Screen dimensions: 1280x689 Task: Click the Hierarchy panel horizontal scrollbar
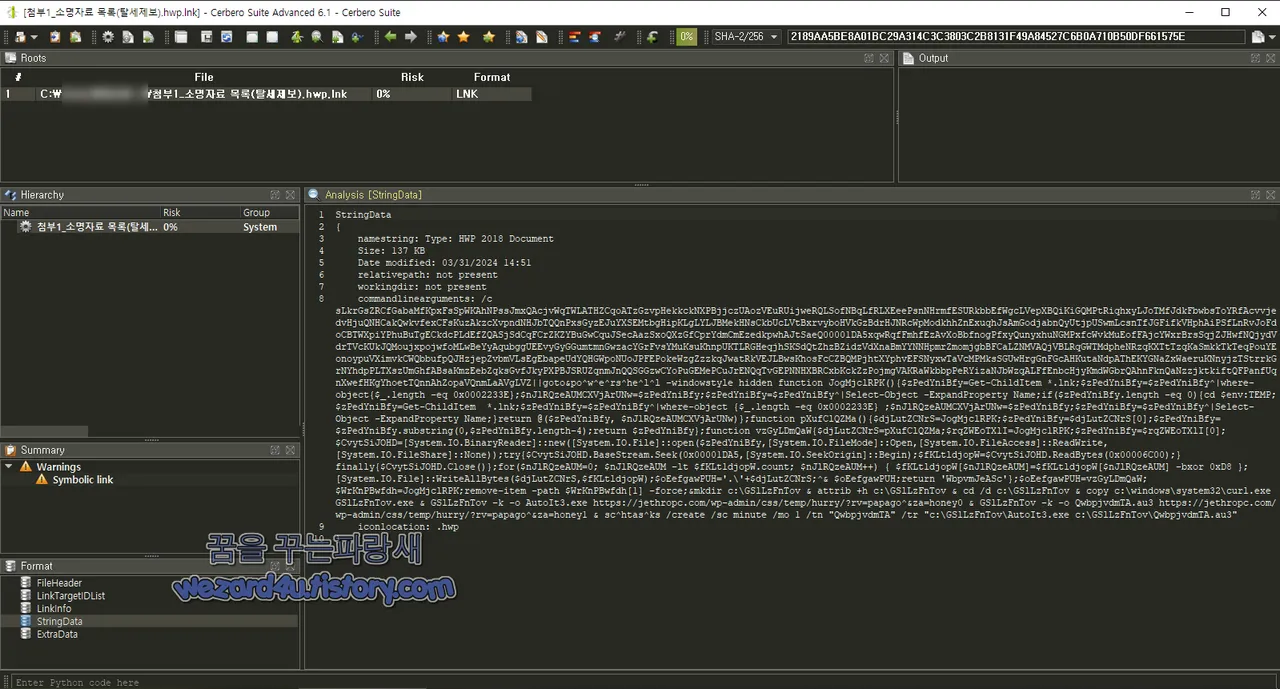click(45, 432)
